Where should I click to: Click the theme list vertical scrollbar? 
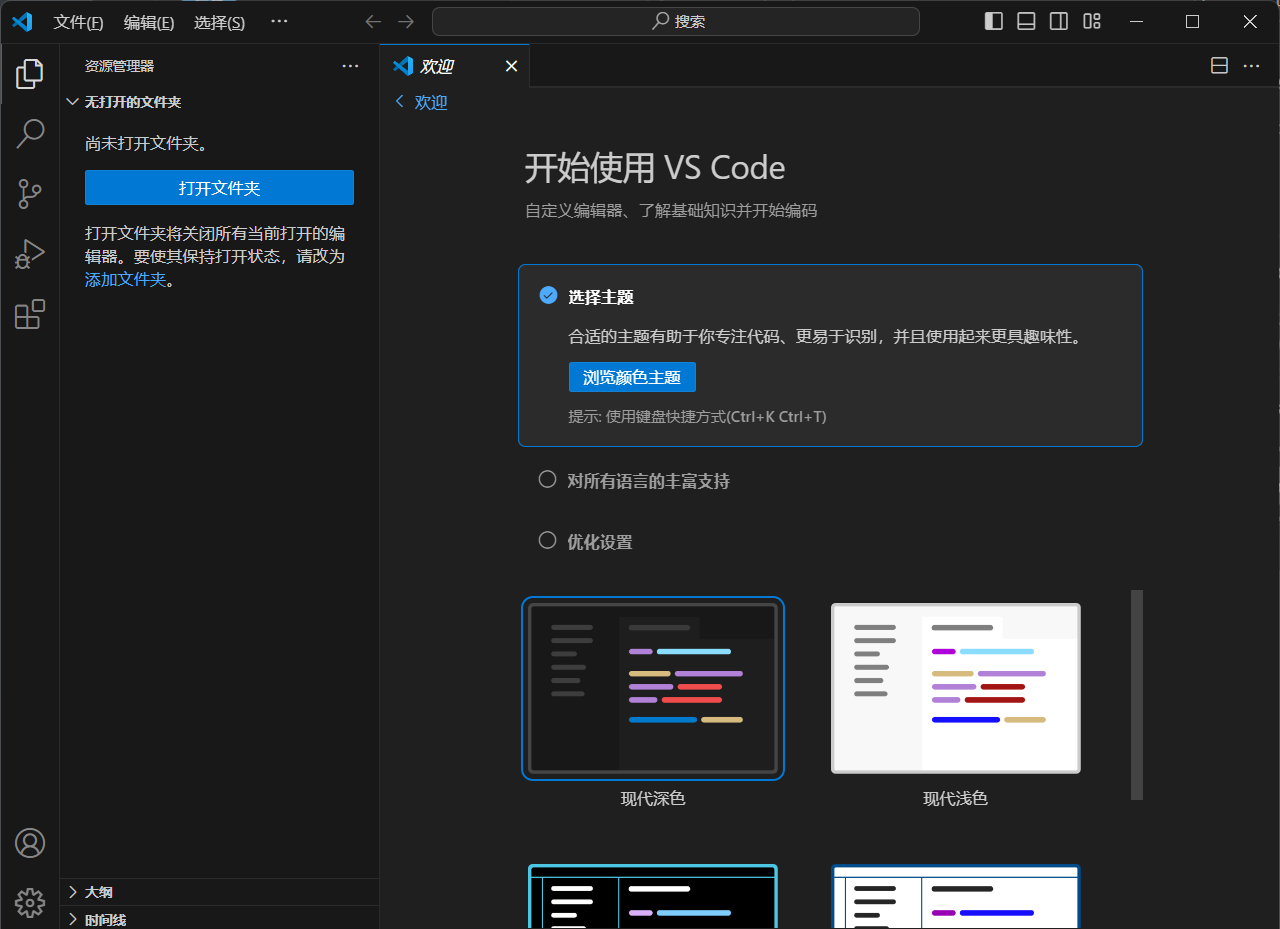tap(1137, 695)
